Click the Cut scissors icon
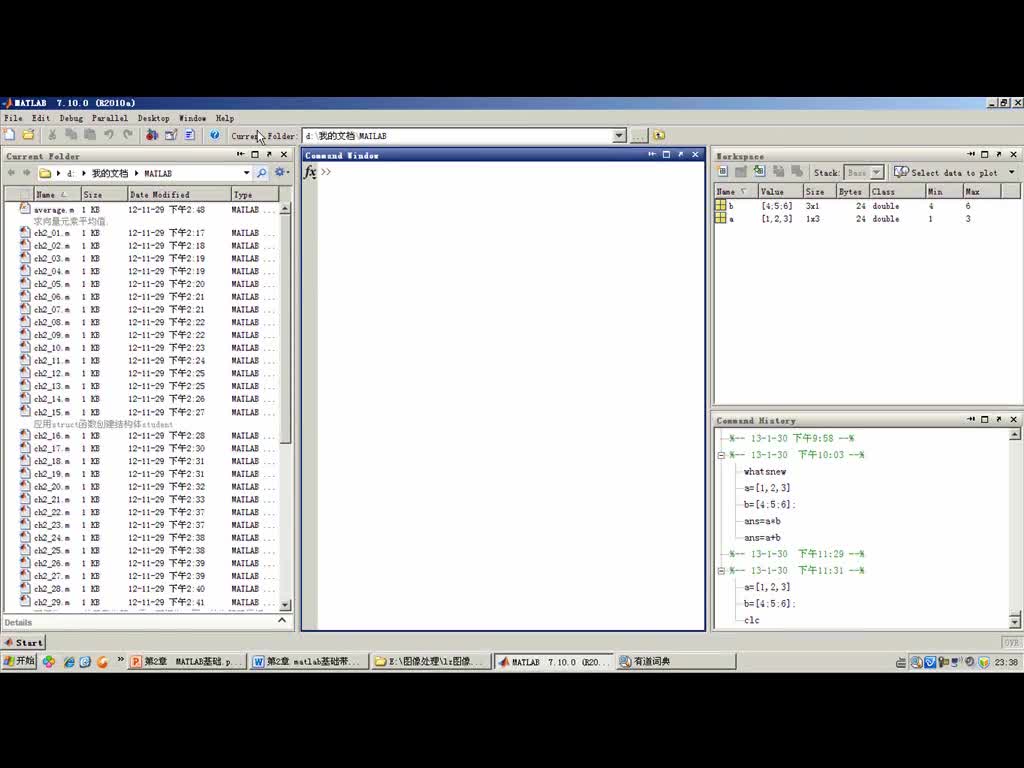Viewport: 1024px width, 768px height. pyautogui.click(x=52, y=135)
